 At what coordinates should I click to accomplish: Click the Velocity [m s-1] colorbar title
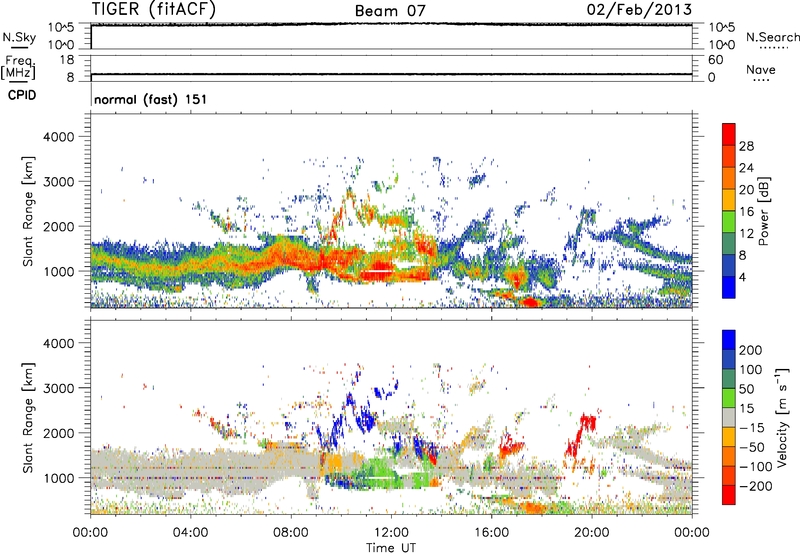782,418
